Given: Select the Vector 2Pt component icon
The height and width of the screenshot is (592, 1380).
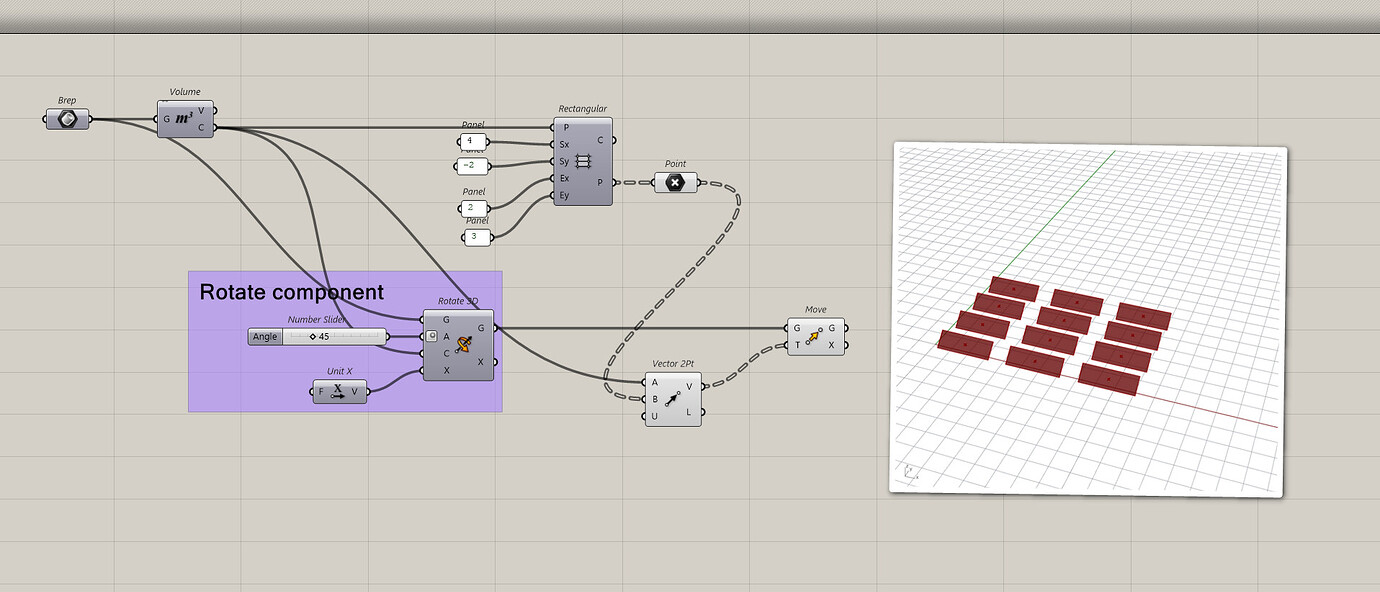Looking at the screenshot, I should [x=672, y=399].
